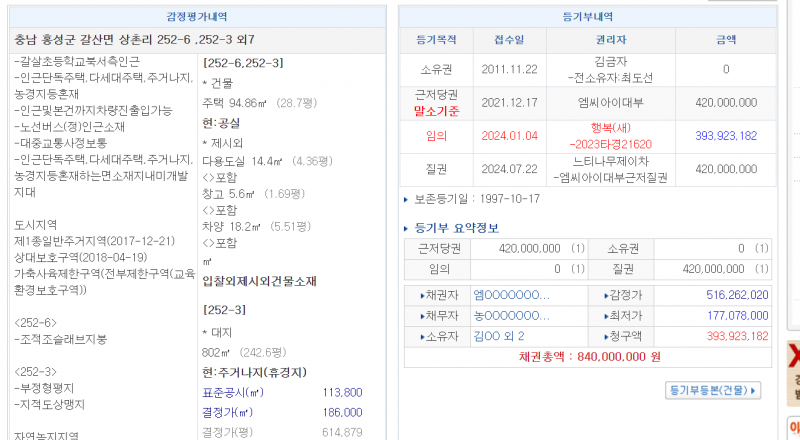Viewport: 800px width, 440px height.
Task: Click the red 말소기준 label
Action: coord(436,111)
